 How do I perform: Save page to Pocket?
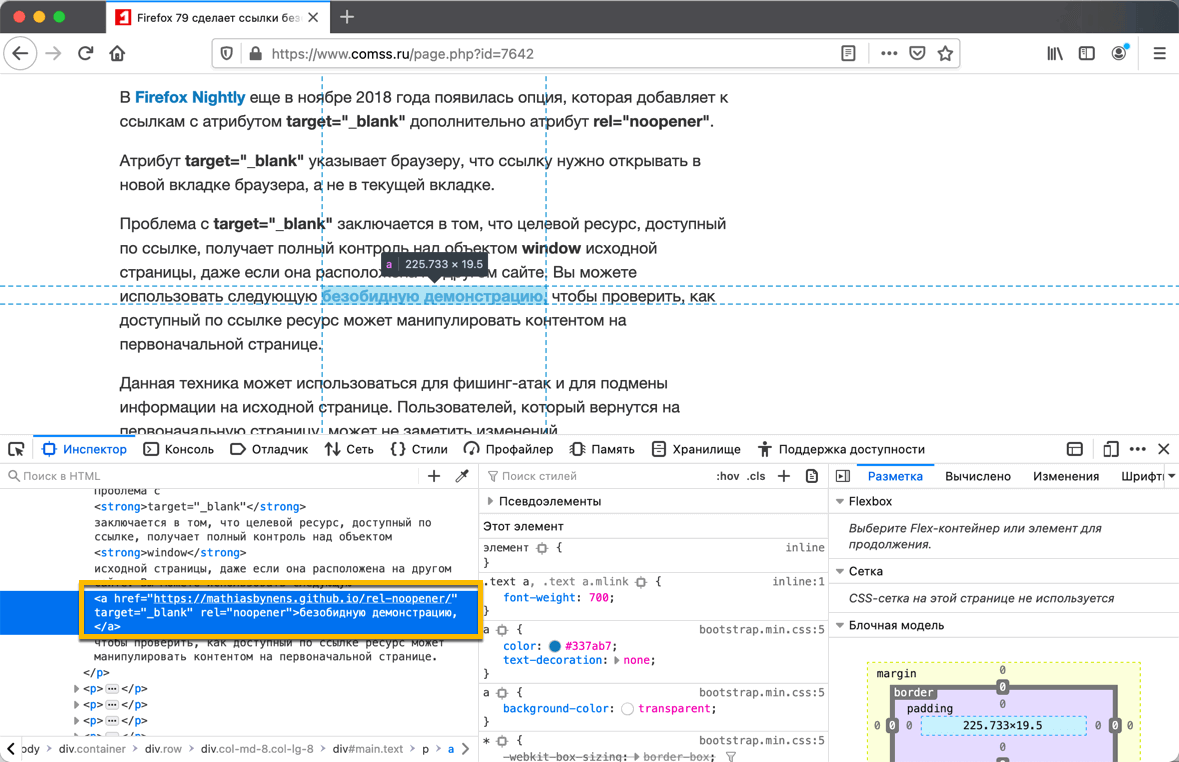(x=917, y=53)
